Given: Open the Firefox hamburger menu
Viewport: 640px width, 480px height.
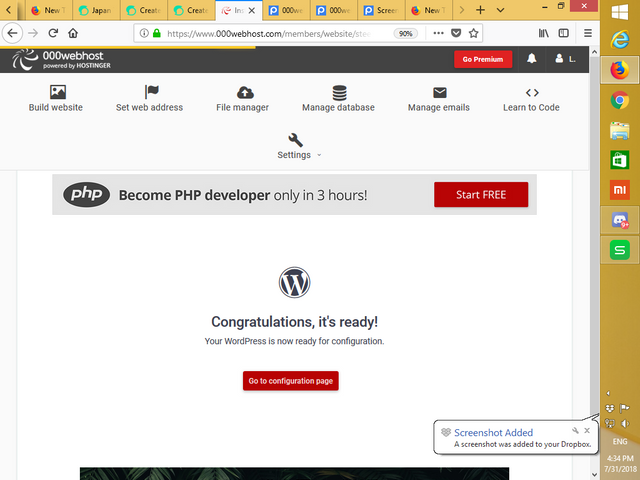Looking at the screenshot, I should pos(588,33).
